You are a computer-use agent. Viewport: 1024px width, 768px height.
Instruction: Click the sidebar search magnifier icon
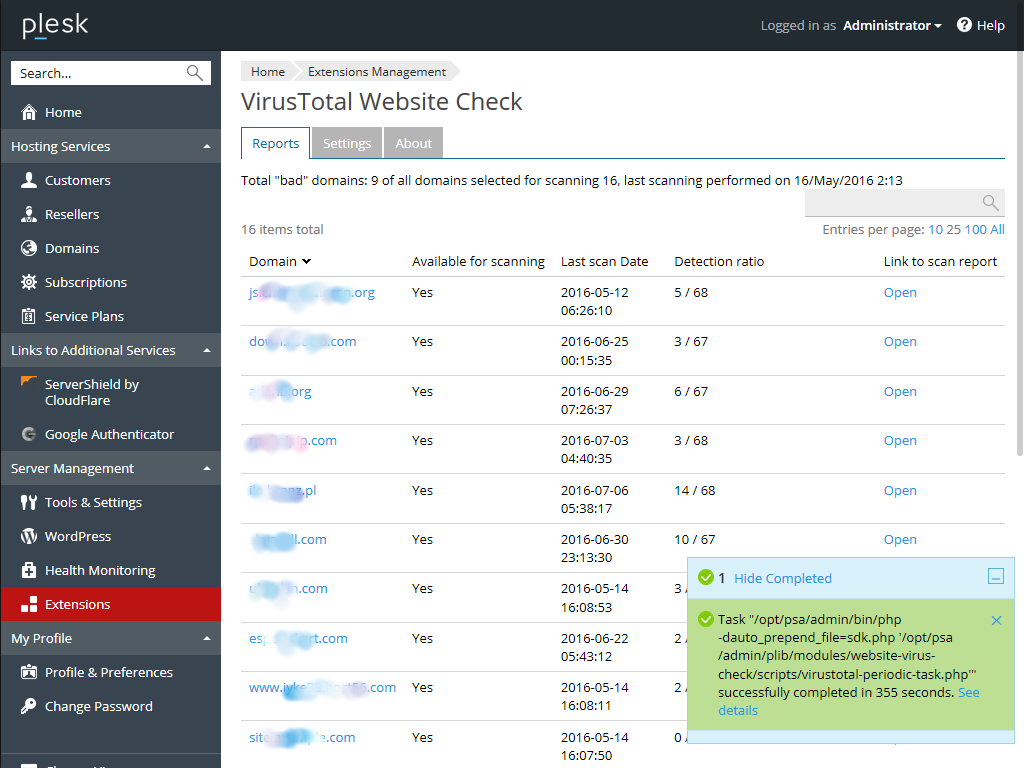(195, 72)
